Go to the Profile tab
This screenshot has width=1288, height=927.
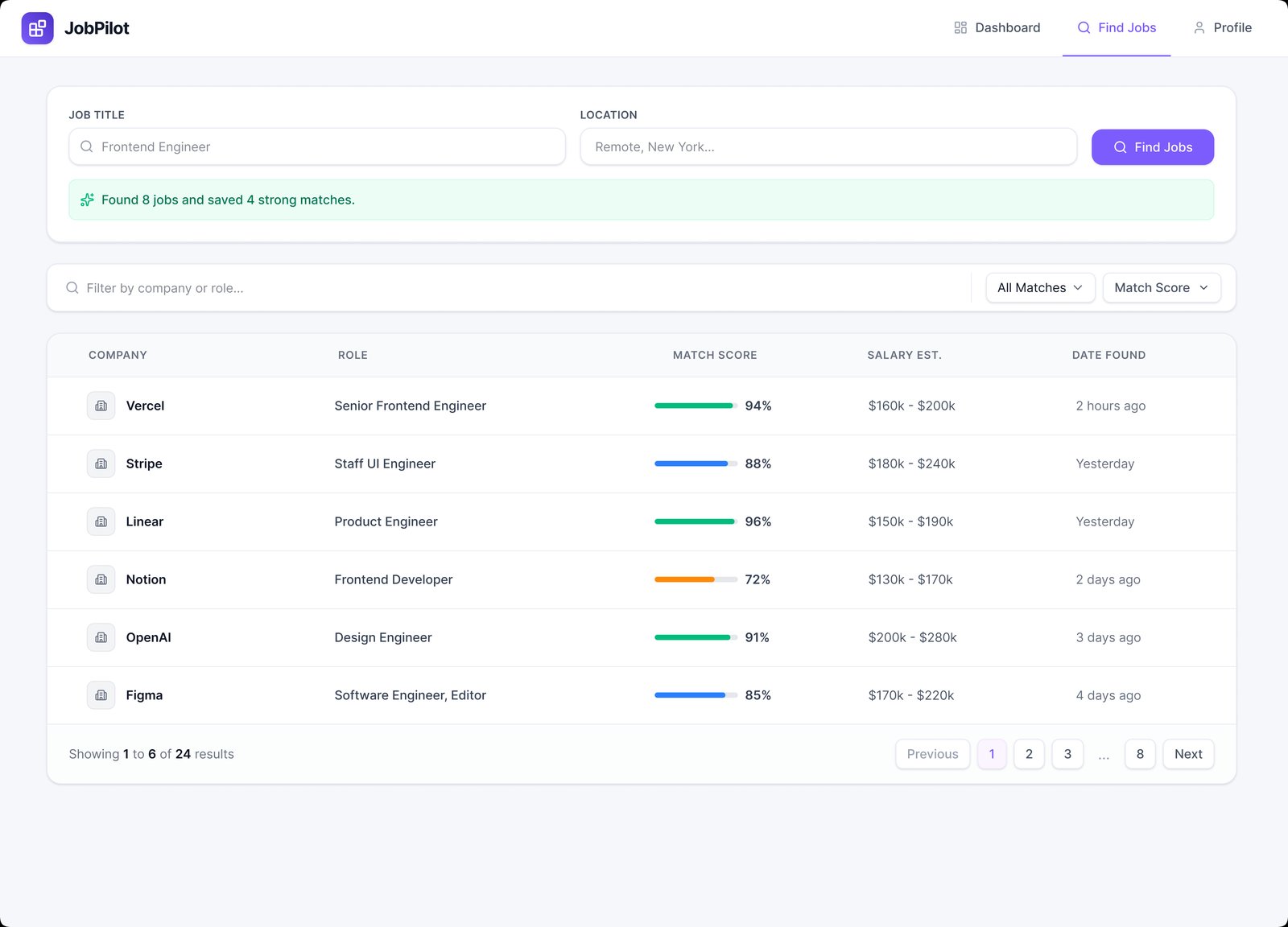pyautogui.click(x=1222, y=27)
